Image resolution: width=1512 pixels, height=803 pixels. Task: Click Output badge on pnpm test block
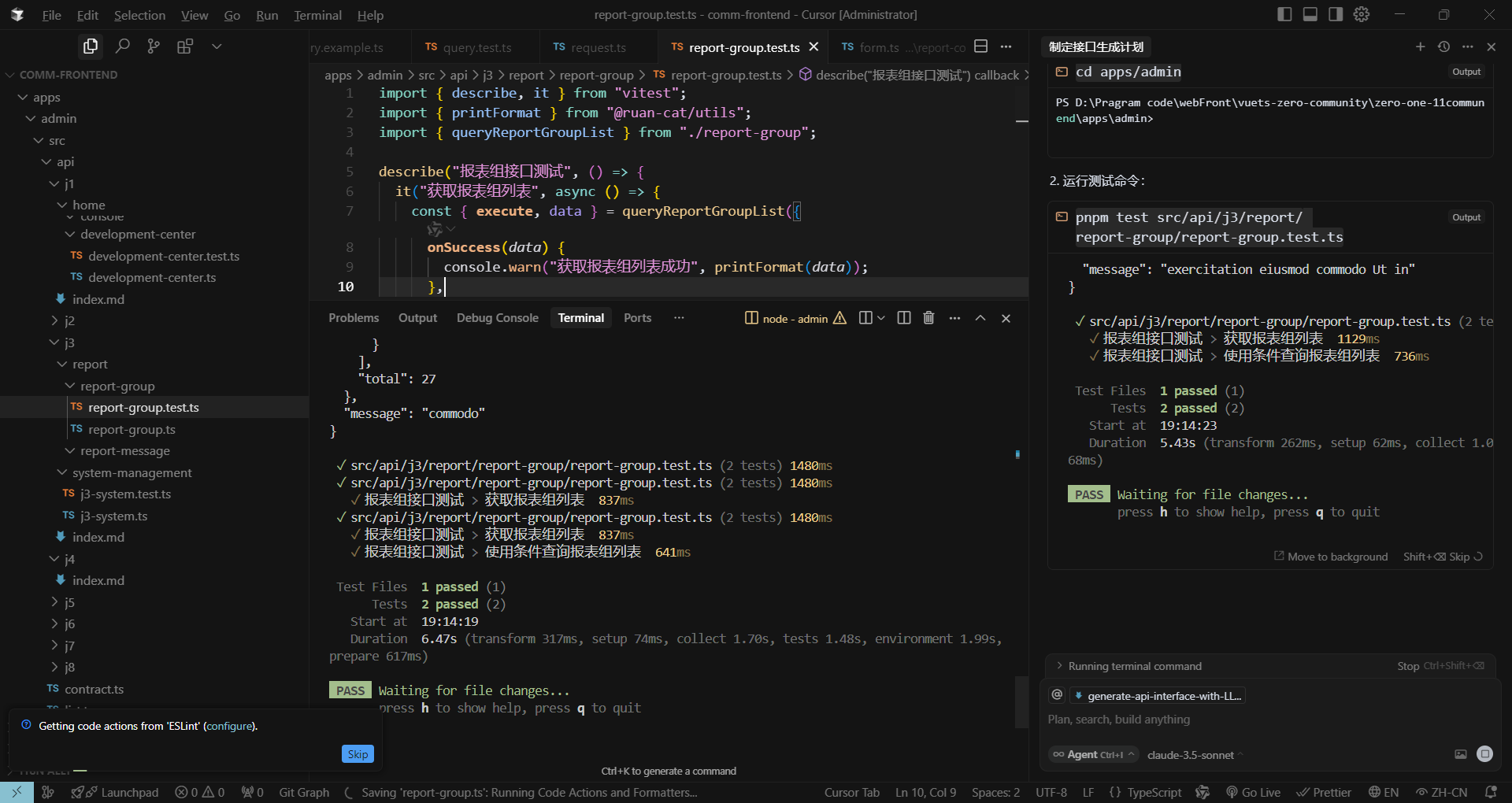point(1466,217)
